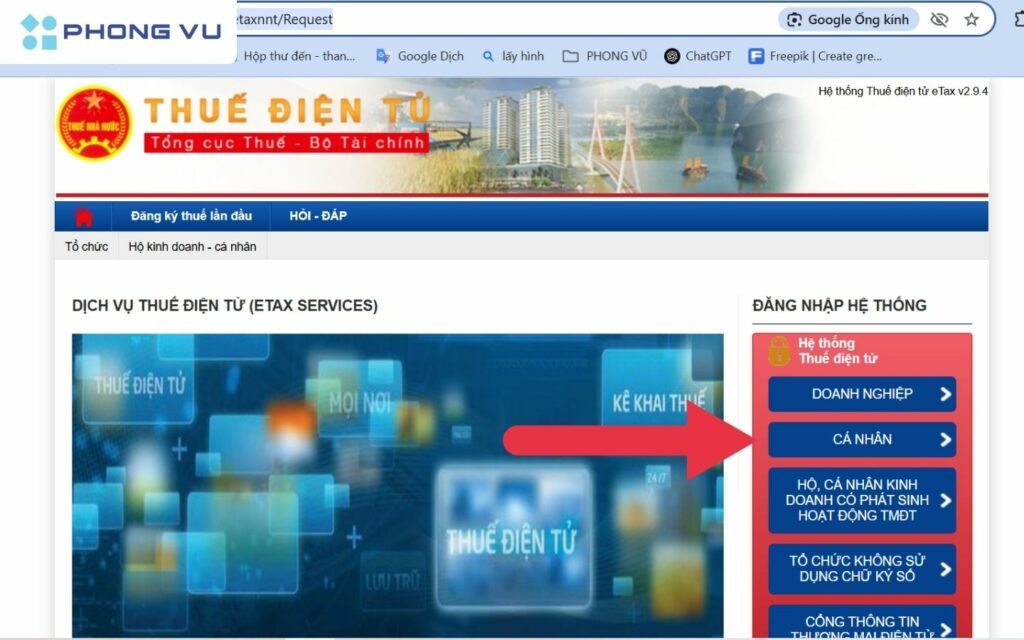This screenshot has height=640, width=1024.
Task: Open Google Ống kính lens button
Action: click(x=847, y=19)
